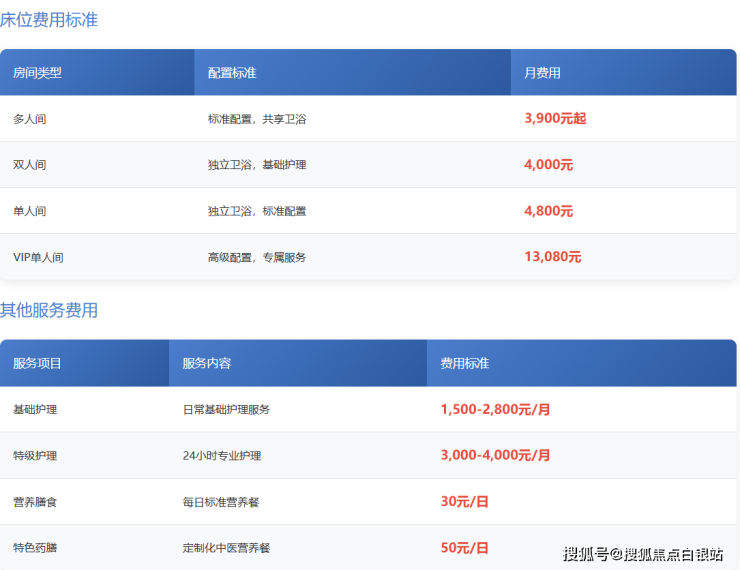This screenshot has height=570, width=740.
Task: Click the 3,900元起 price
Action: pyautogui.click(x=555, y=118)
